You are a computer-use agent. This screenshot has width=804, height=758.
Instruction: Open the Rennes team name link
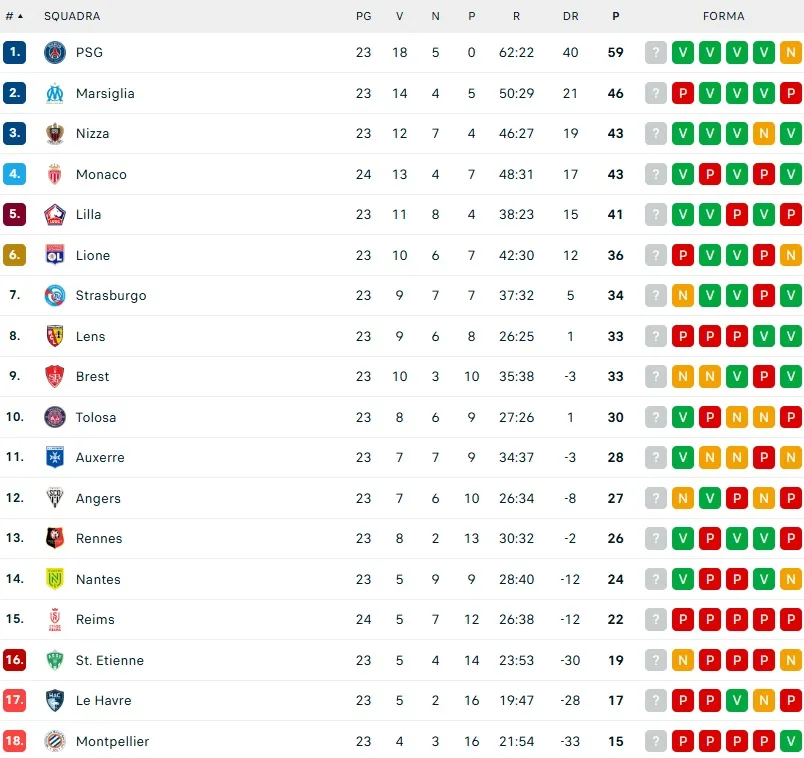click(99, 539)
